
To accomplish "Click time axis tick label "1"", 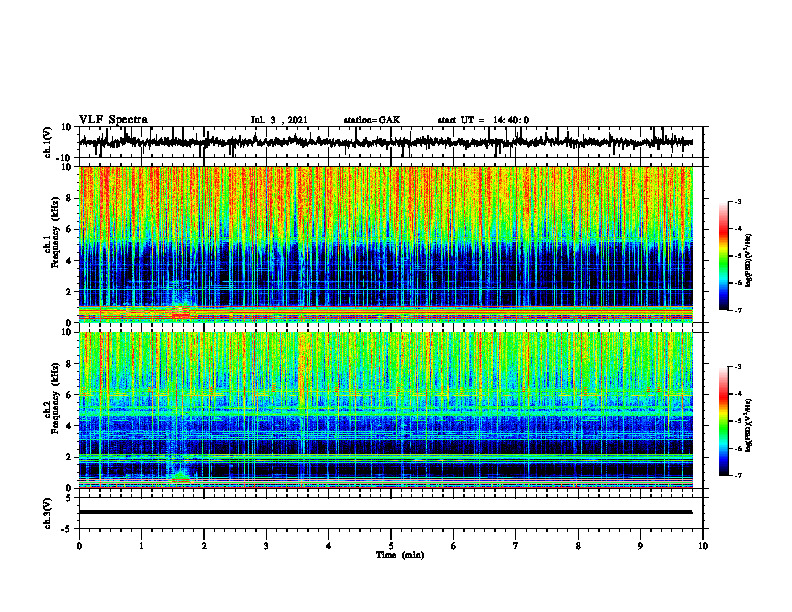I will tap(141, 546).
